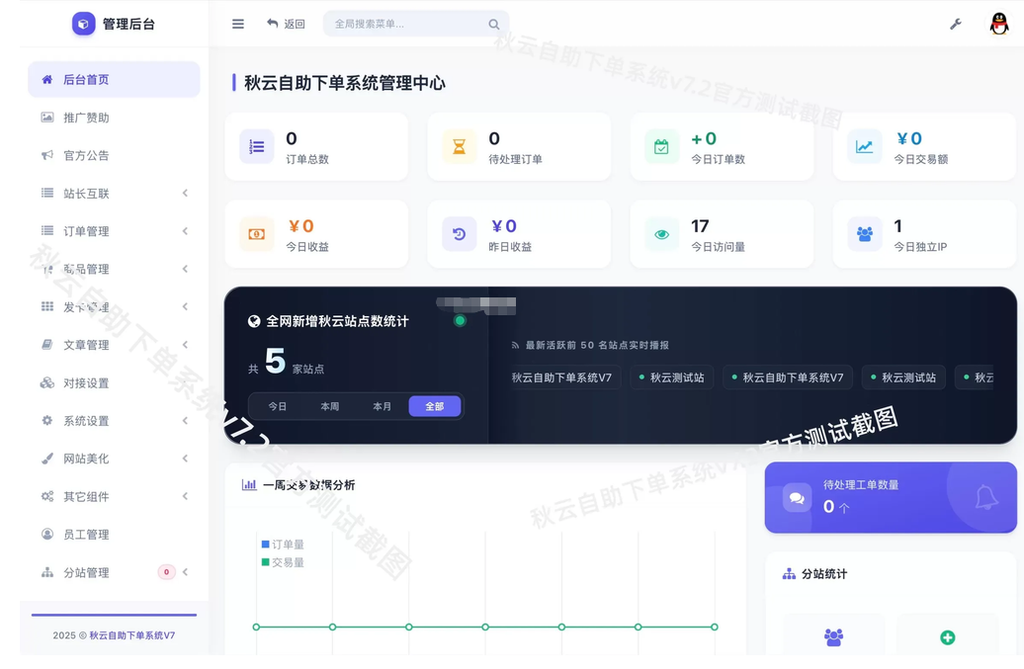Screen dimensions: 1024x669
Task: Select 后台首页 in the sidebar
Action: (x=114, y=80)
